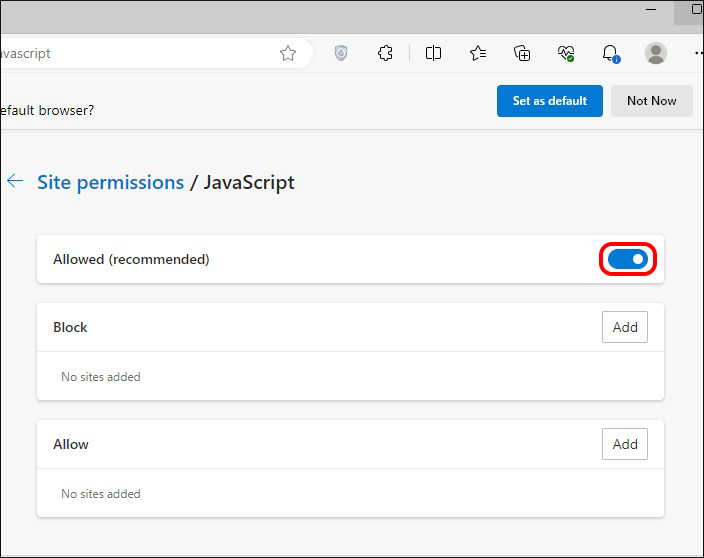Add a site to Block list
Viewport: 704px width, 558px height.
pyautogui.click(x=625, y=327)
